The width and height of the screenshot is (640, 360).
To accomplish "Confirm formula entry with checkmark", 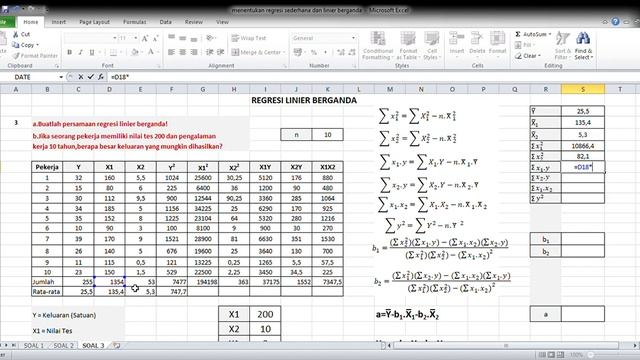I will coord(91,77).
